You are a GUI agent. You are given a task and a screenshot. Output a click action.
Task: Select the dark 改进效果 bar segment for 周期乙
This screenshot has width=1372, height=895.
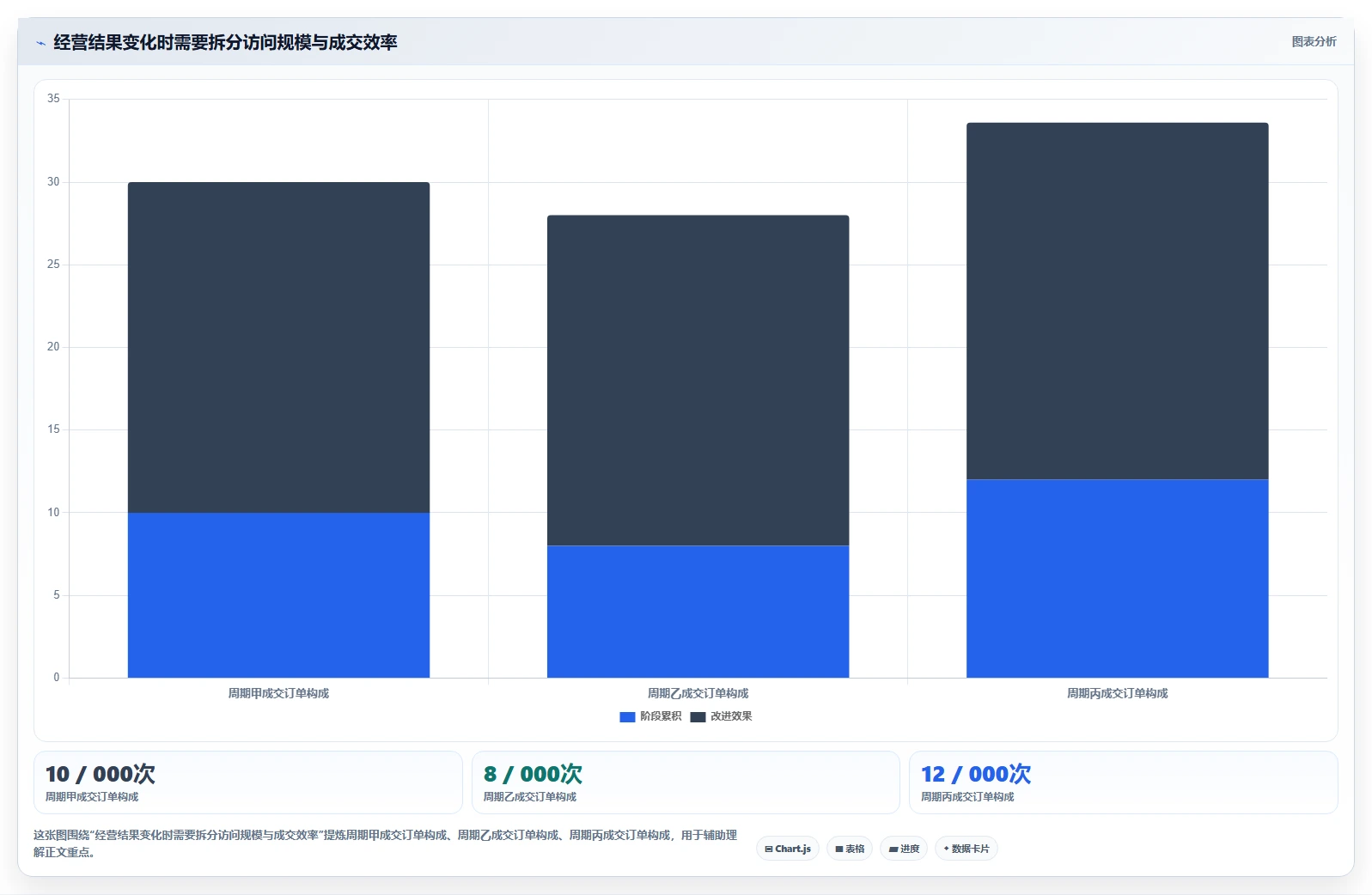(x=698, y=381)
